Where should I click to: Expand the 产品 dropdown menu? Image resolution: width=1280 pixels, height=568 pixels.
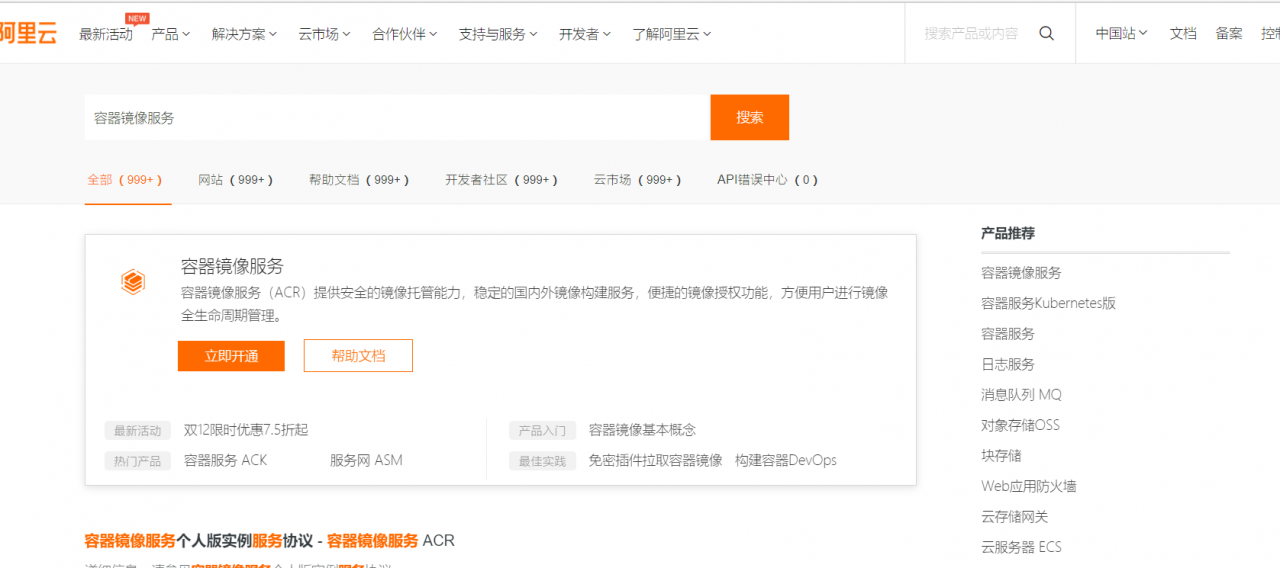click(171, 34)
